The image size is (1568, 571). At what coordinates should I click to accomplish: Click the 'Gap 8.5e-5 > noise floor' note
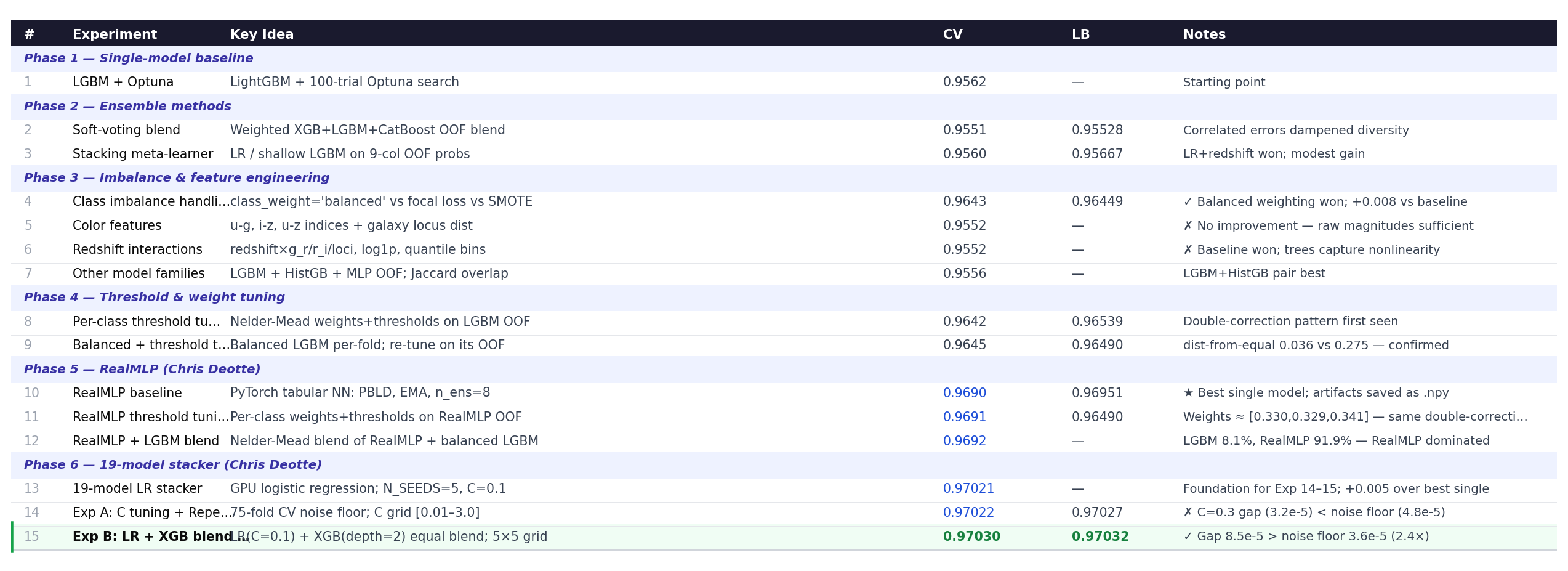[1306, 537]
